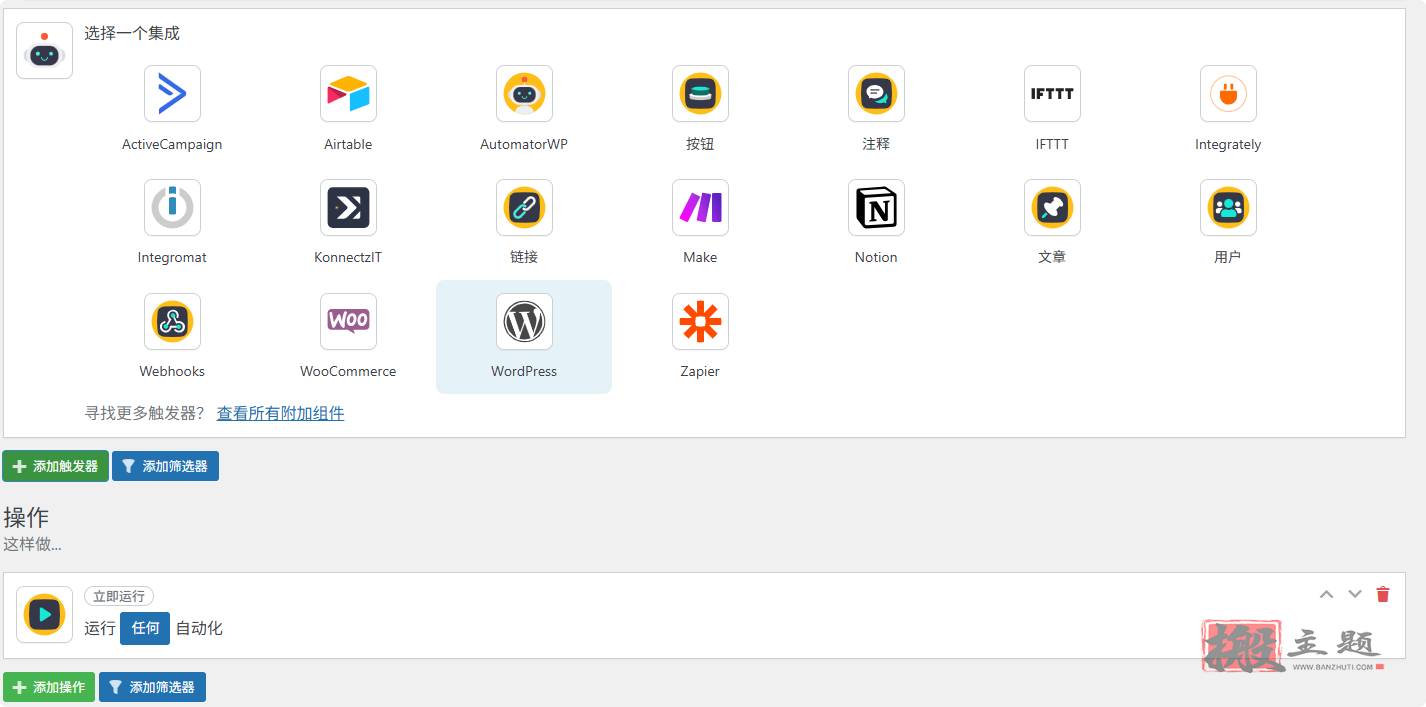
Task: Select the Notion integration icon
Action: [x=876, y=208]
